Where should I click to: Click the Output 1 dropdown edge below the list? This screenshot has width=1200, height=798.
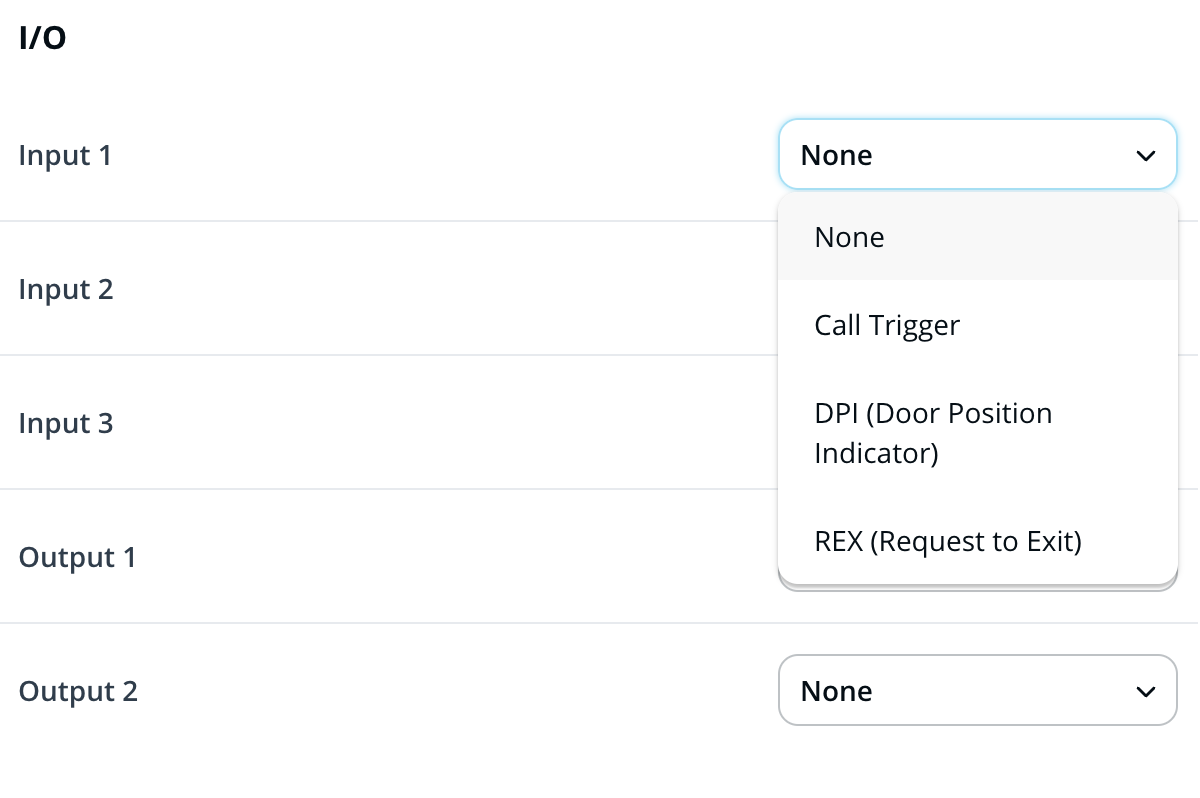click(977, 588)
